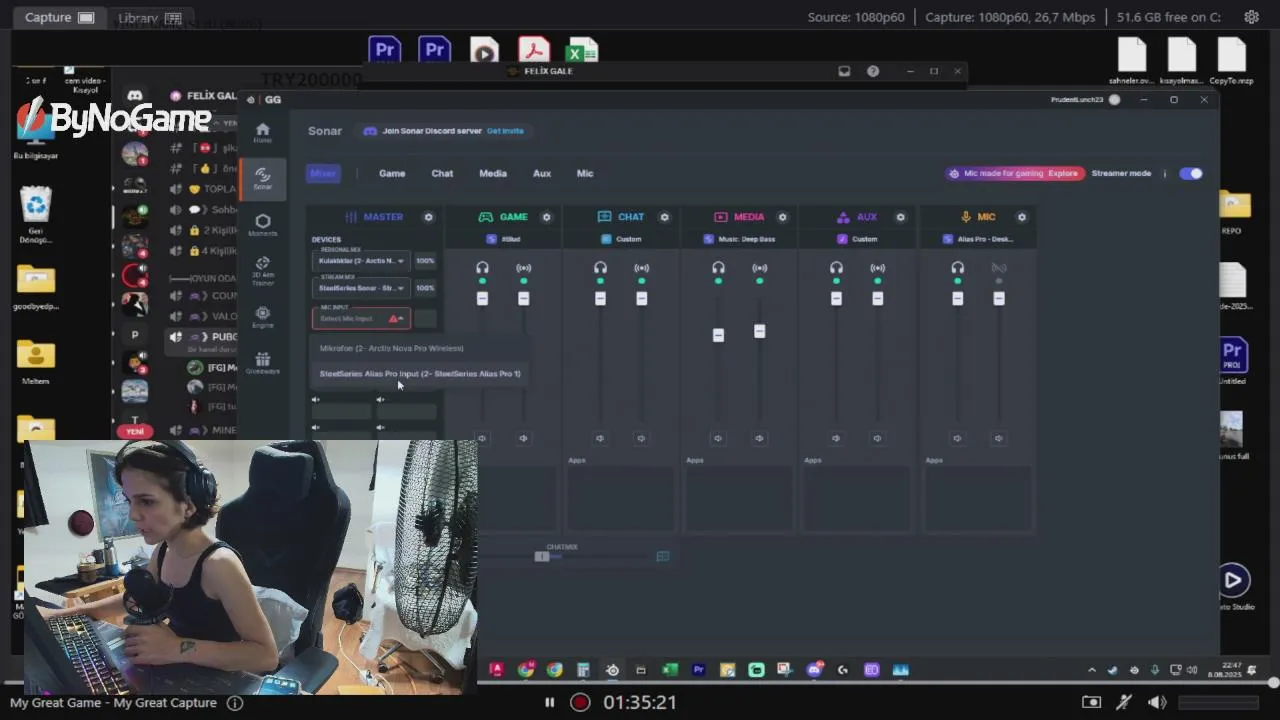Enable MIC stream broadcast icon
Viewport: 1280px width, 720px height.
click(998, 267)
